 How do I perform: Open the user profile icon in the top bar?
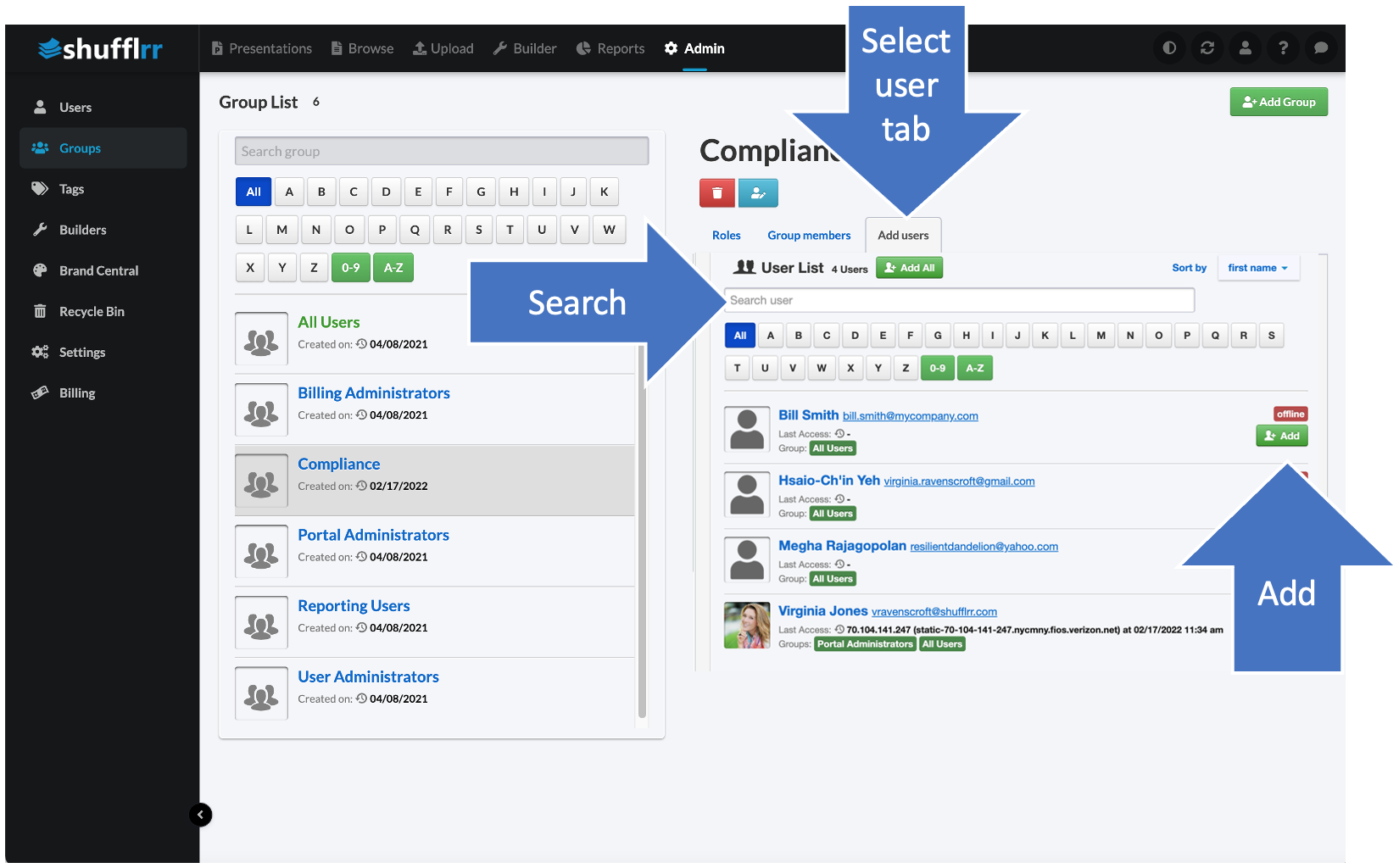click(1245, 48)
